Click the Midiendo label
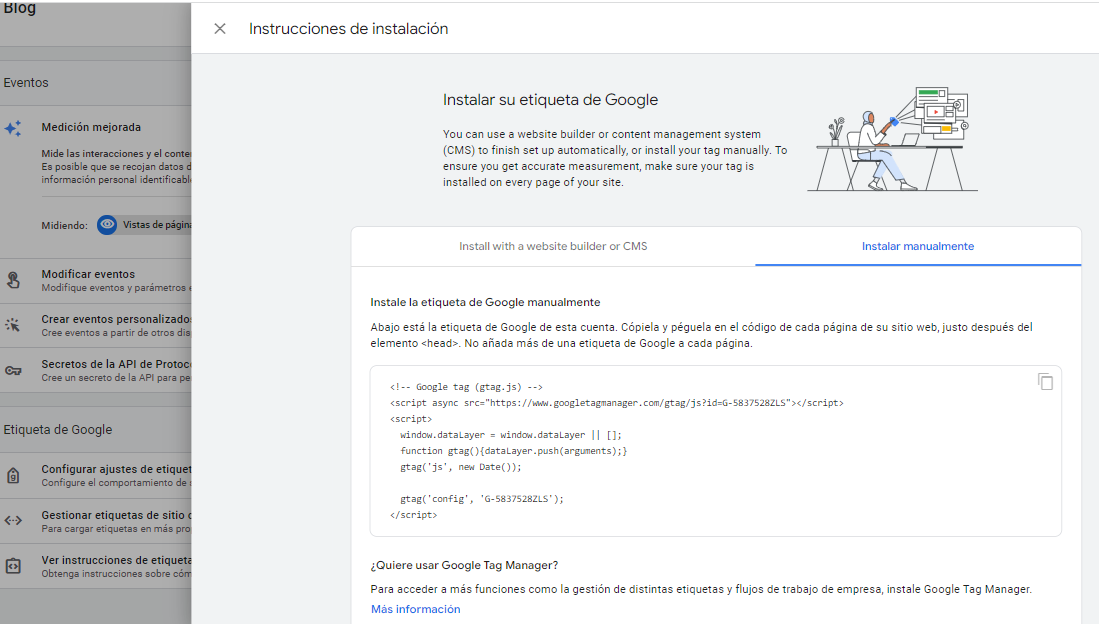 [64, 226]
